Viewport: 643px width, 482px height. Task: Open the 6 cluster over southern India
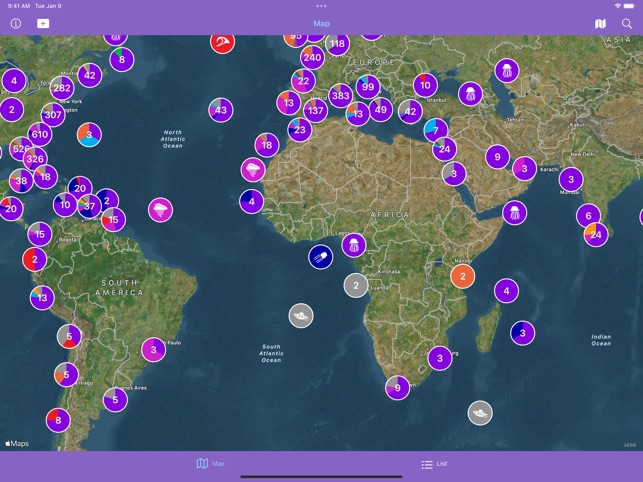pos(588,216)
